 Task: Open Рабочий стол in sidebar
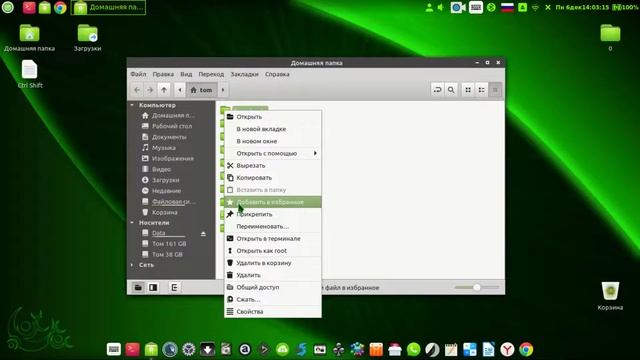pyautogui.click(x=171, y=126)
